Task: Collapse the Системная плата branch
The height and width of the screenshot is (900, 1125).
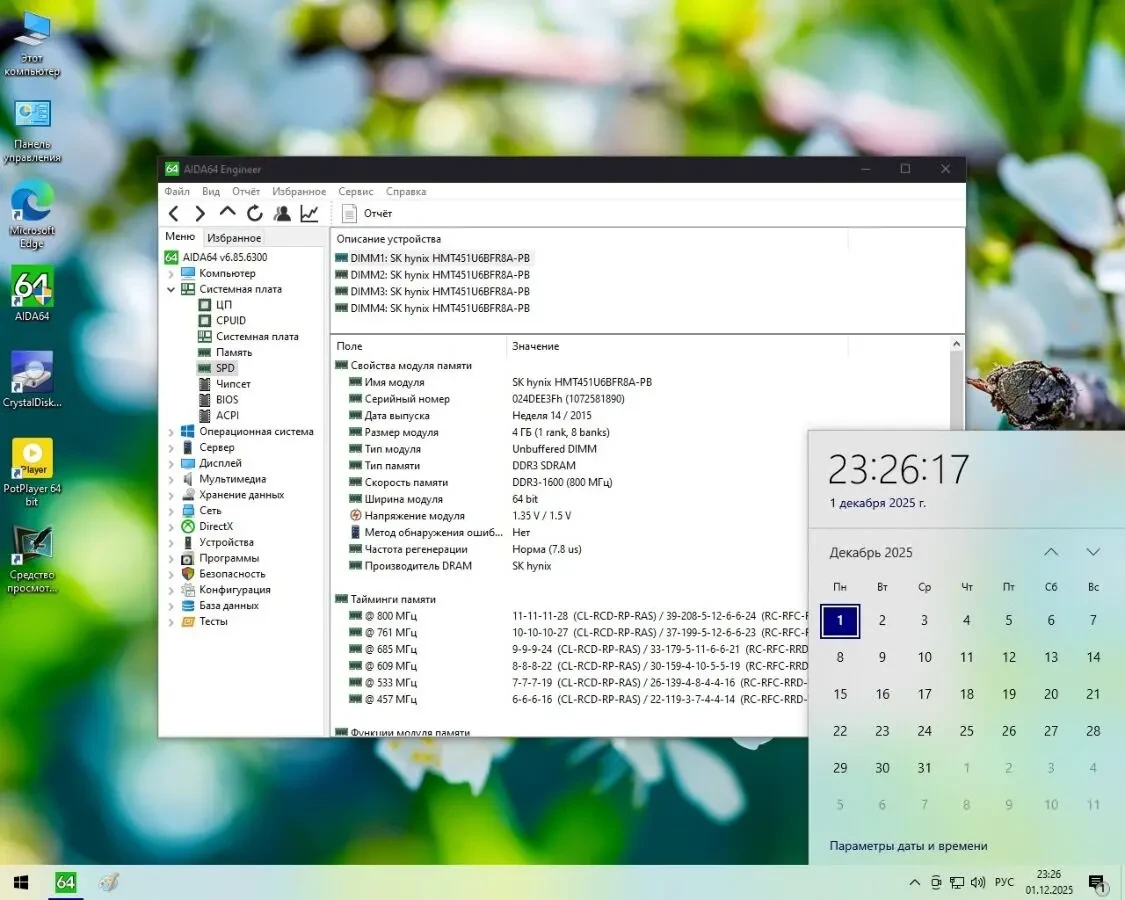Action: [x=171, y=288]
